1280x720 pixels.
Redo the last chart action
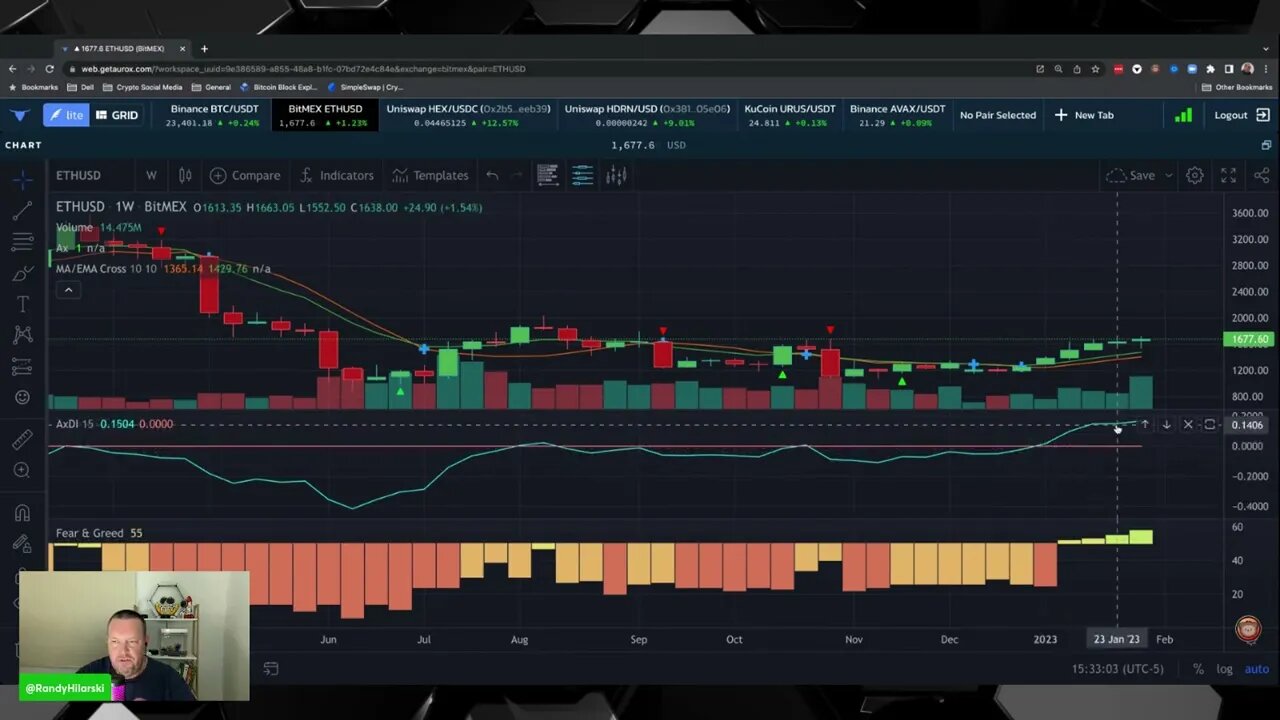[517, 175]
